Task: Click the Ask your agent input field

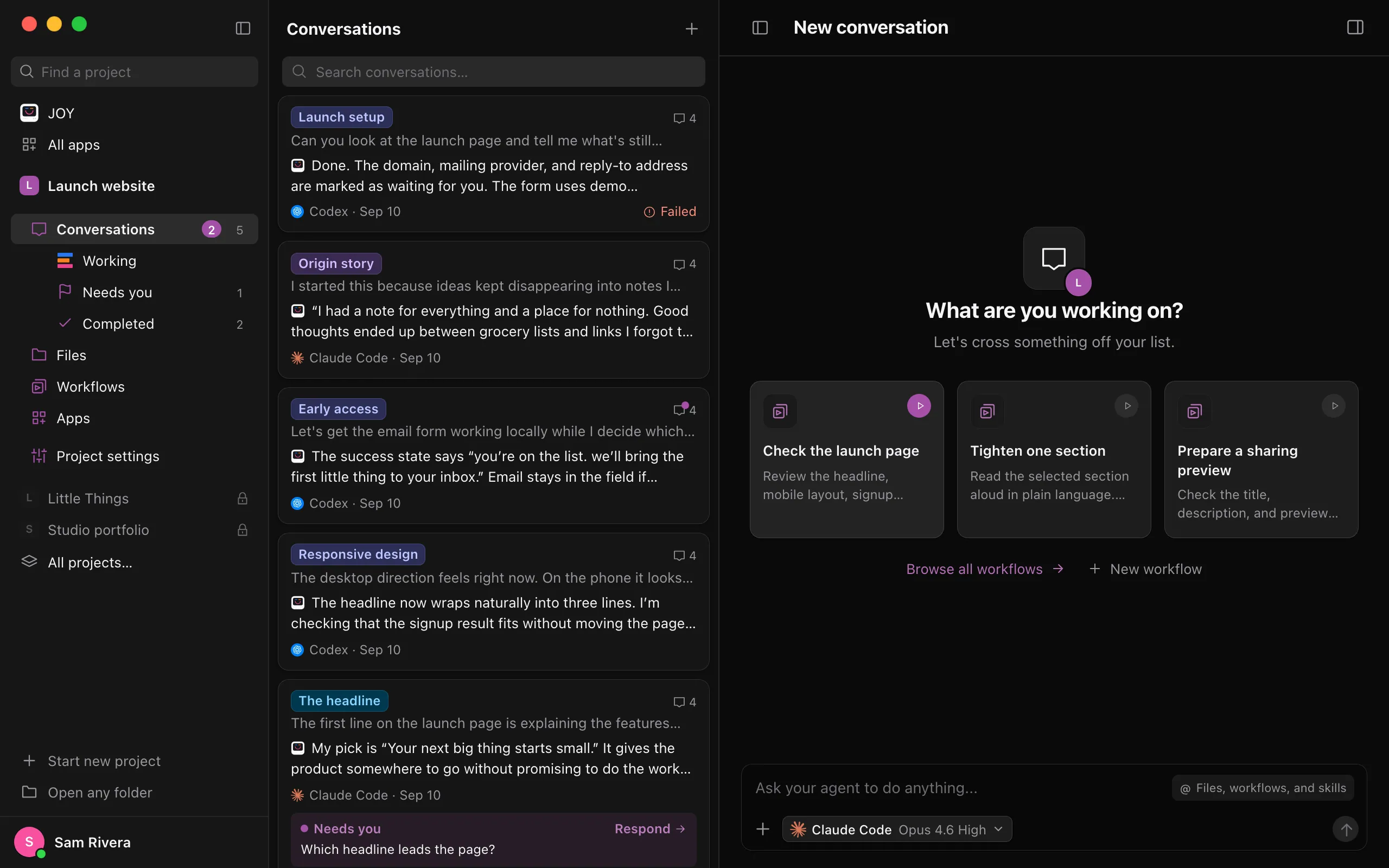Action: point(959,788)
